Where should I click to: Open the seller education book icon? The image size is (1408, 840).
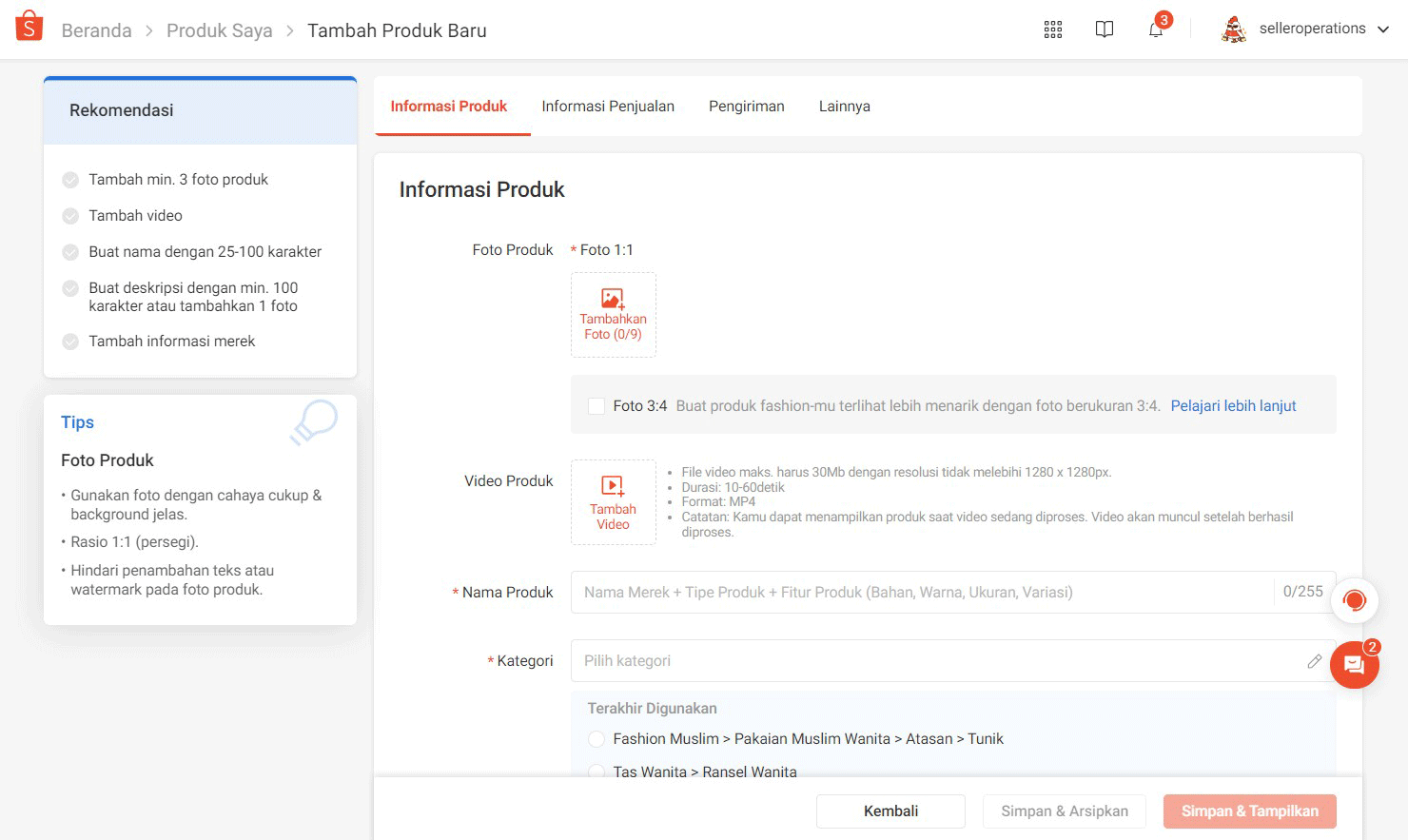click(x=1104, y=29)
